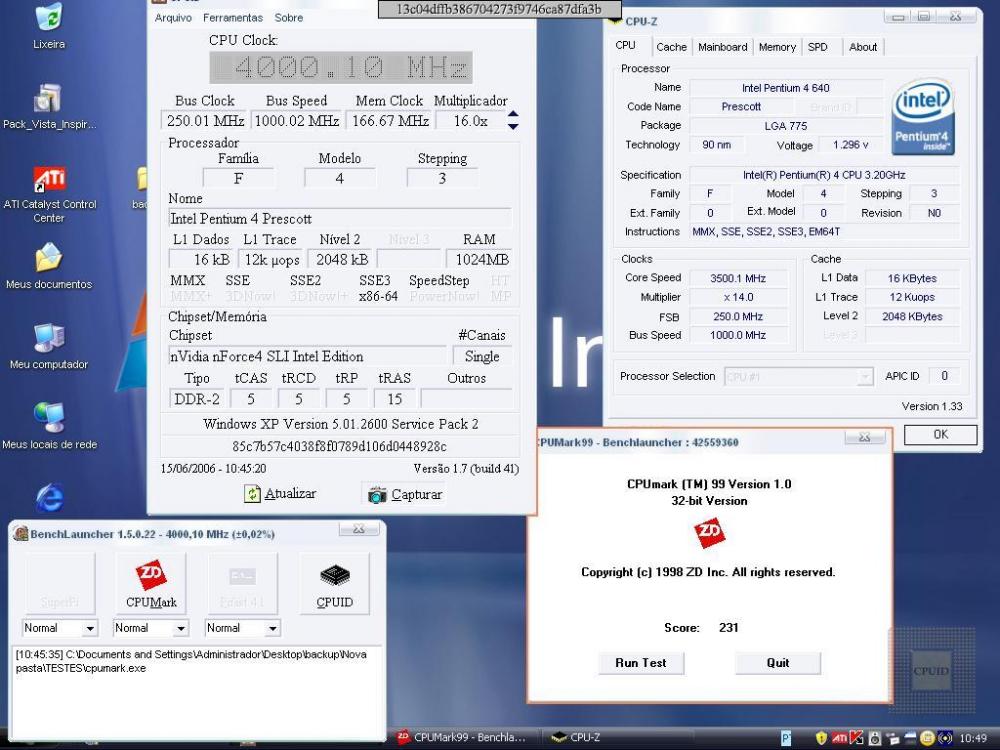
Task: Open the Processor Selection combo box
Action: tap(797, 377)
